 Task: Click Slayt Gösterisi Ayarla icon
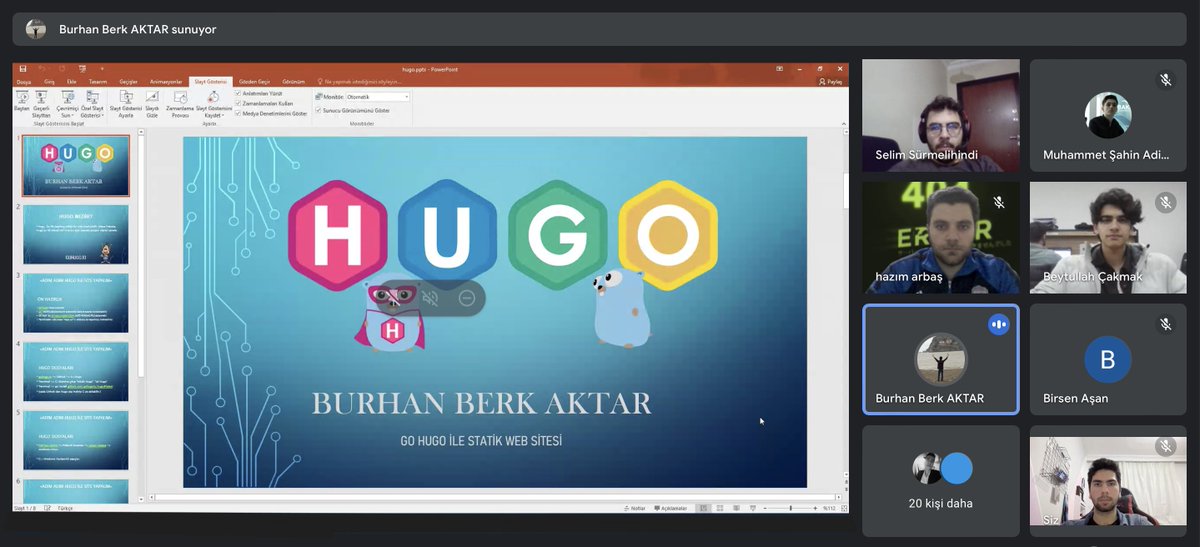point(126,103)
